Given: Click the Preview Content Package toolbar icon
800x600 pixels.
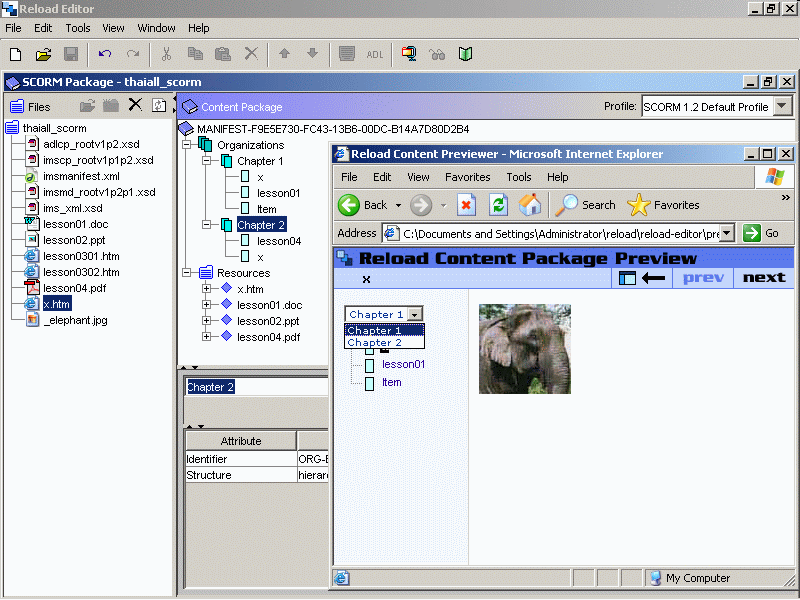Looking at the screenshot, I should 409,54.
